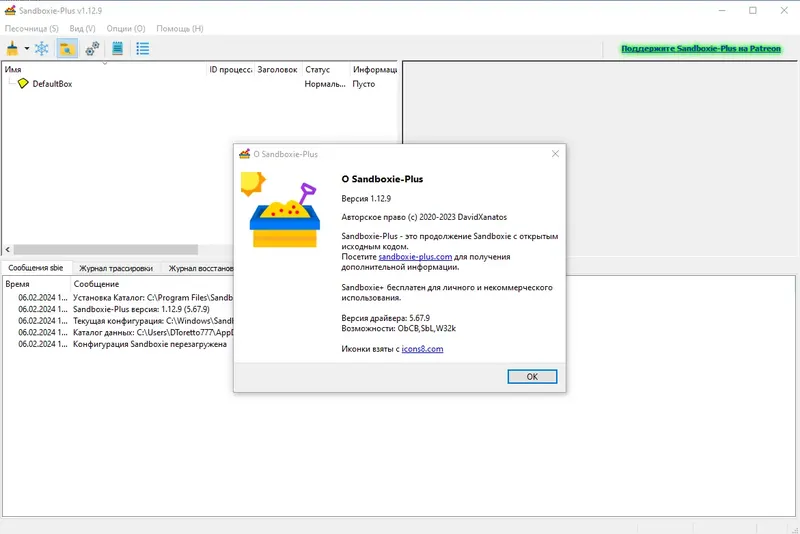The width and height of the screenshot is (800, 534).
Task: Open the Опции (O) menu
Action: 126,29
